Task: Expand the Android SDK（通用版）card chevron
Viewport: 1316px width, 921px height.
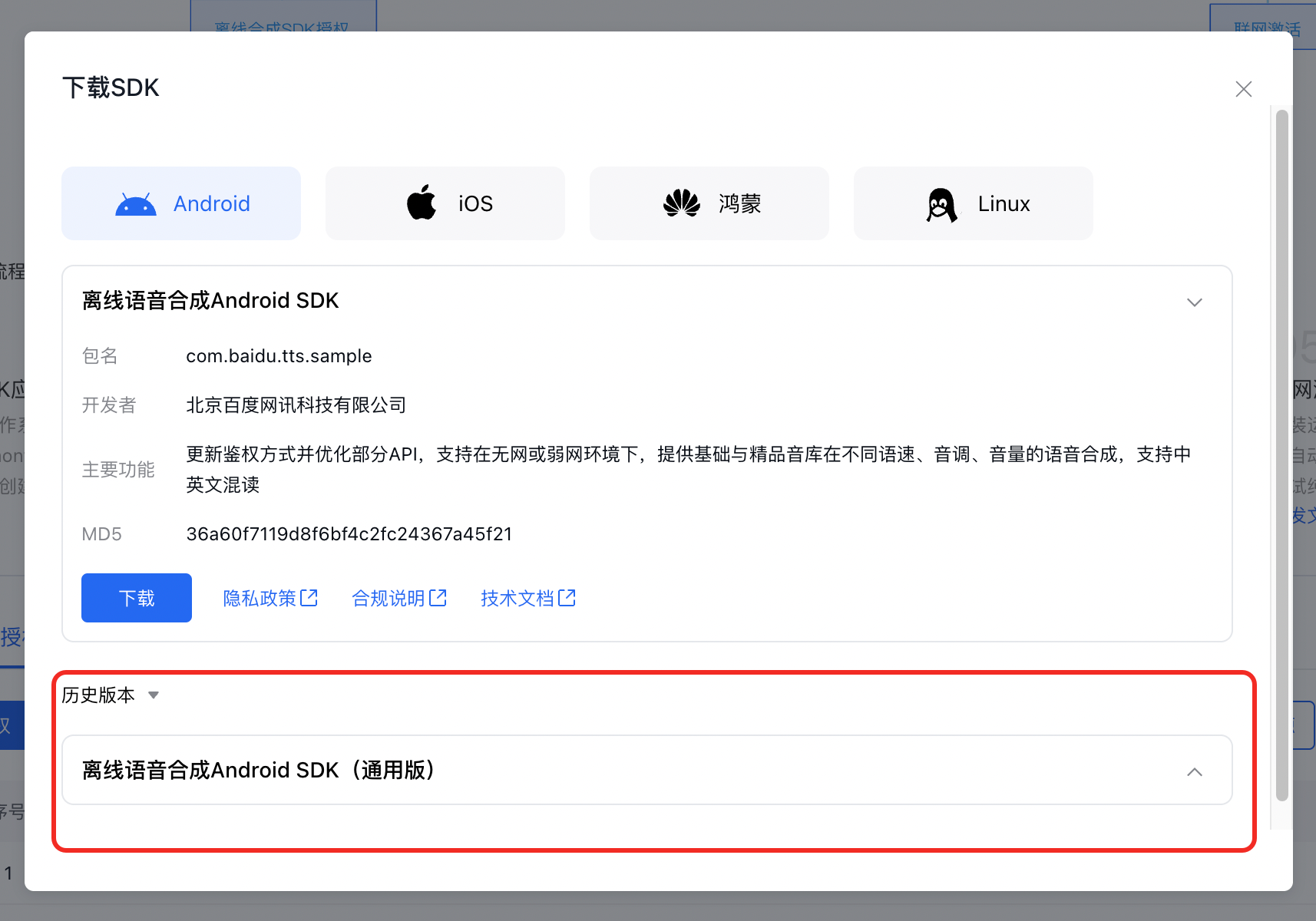Action: coord(1195,772)
